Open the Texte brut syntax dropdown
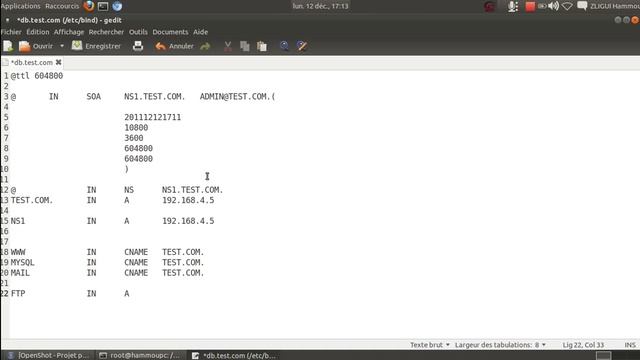This screenshot has width=640, height=360. click(430, 345)
